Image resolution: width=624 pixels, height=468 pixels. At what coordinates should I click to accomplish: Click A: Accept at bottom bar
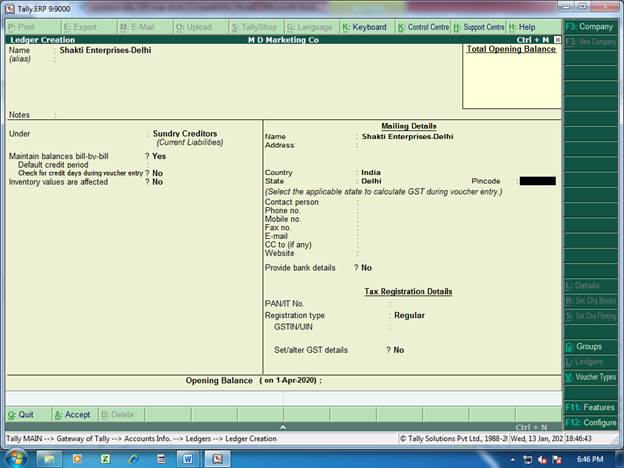(75, 415)
